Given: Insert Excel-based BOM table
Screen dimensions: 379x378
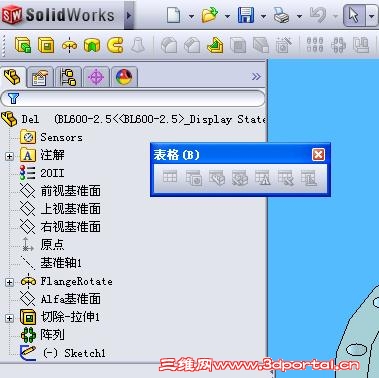Looking at the screenshot, I should coord(240,177).
